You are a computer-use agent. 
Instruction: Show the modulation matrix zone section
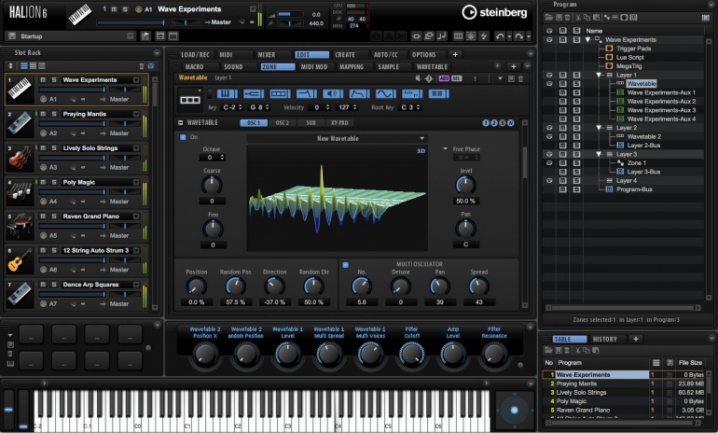[439, 94]
